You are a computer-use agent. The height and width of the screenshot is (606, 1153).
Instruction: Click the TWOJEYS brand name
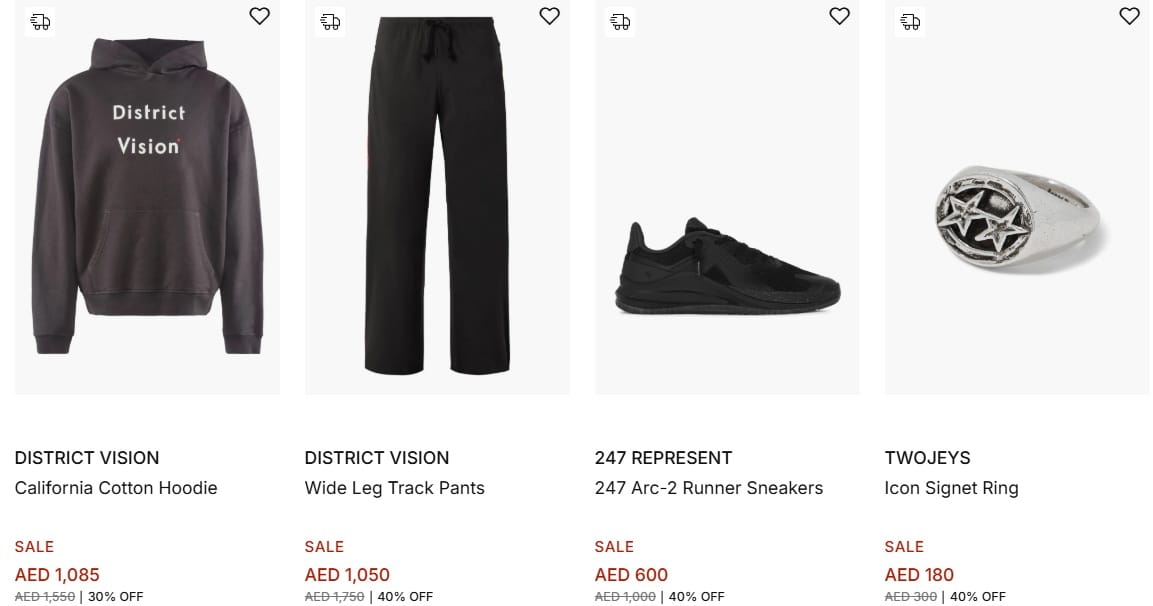coord(927,458)
